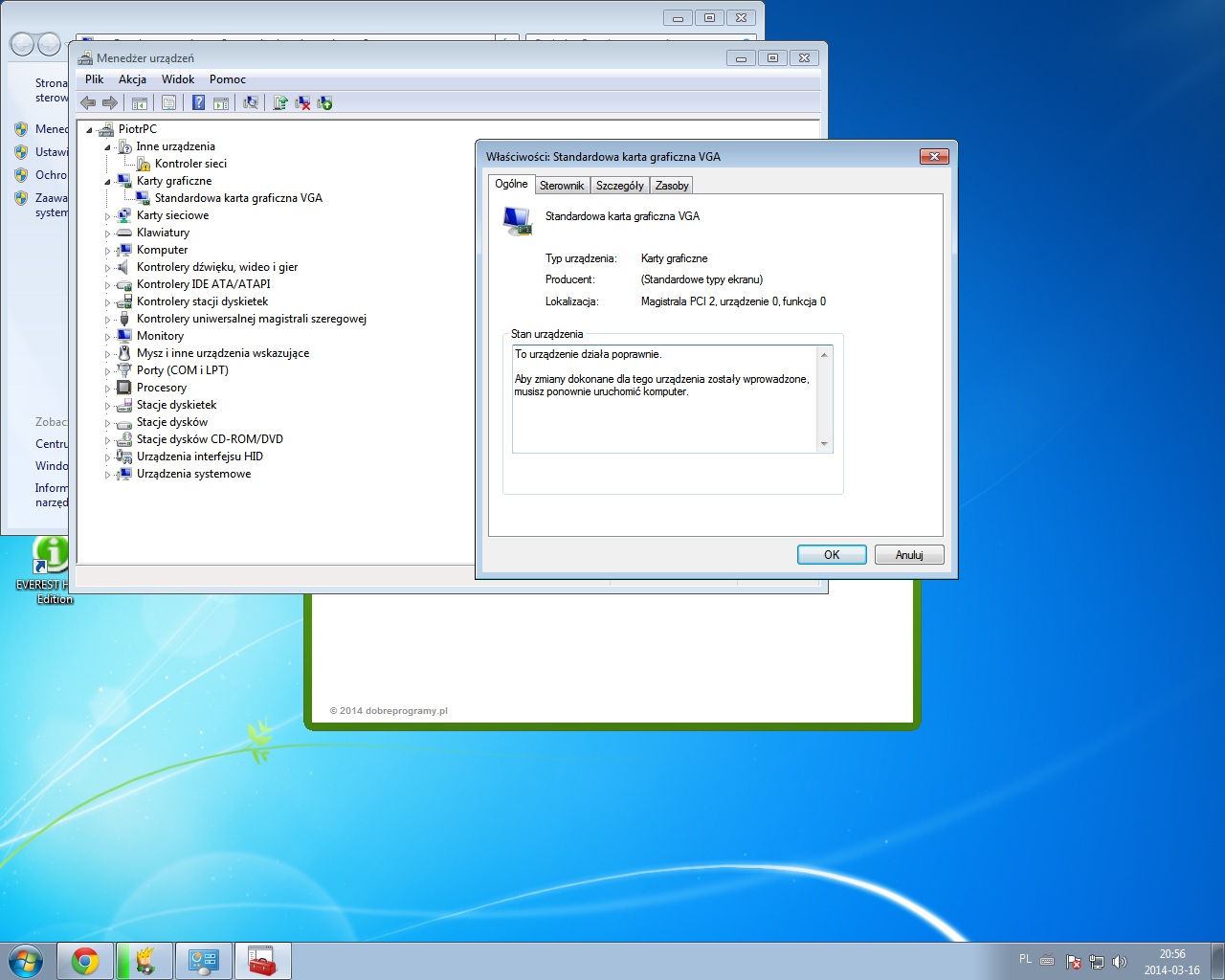Click the Back navigation arrow

tap(88, 102)
